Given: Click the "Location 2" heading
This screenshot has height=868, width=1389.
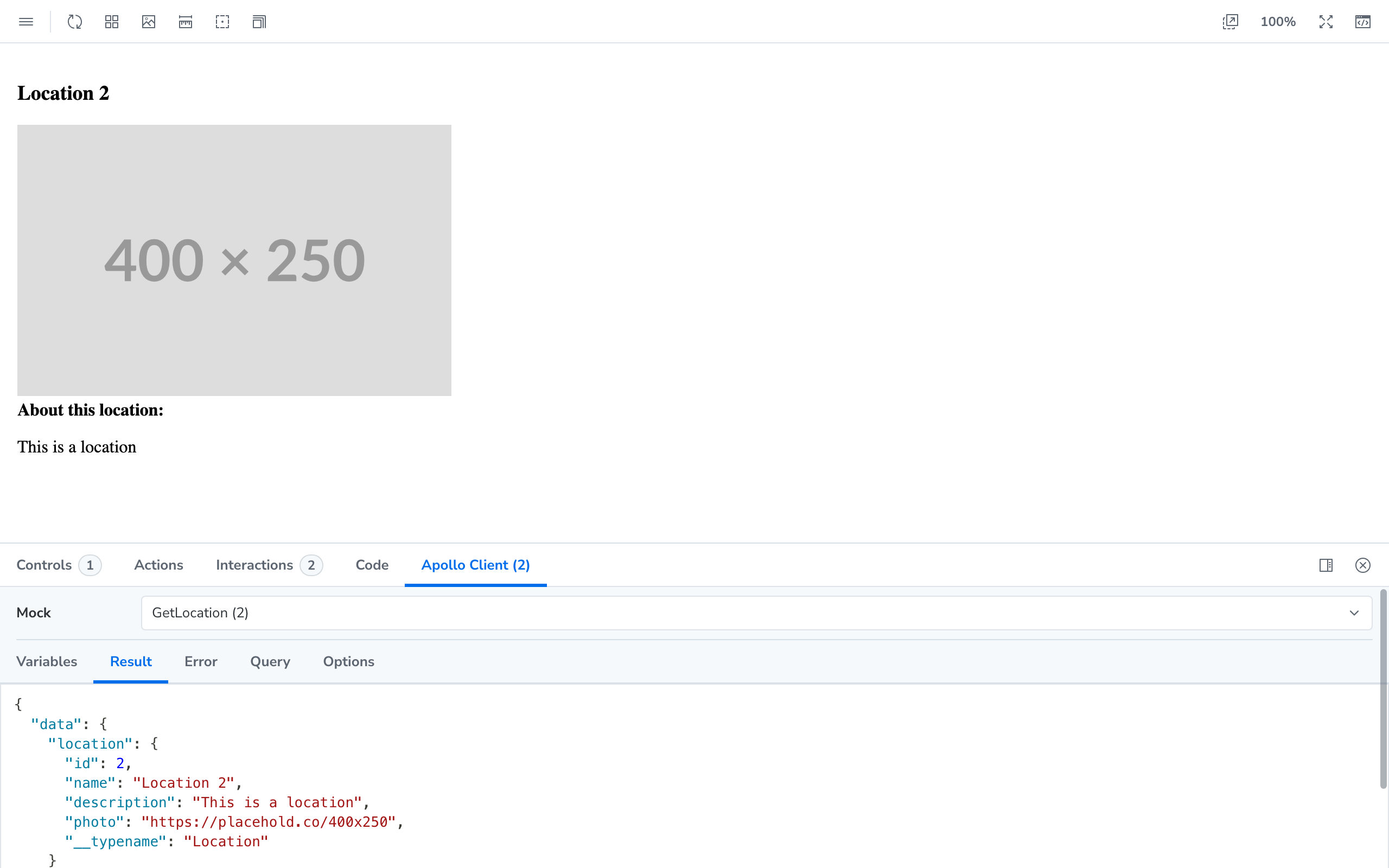Looking at the screenshot, I should pos(63,93).
